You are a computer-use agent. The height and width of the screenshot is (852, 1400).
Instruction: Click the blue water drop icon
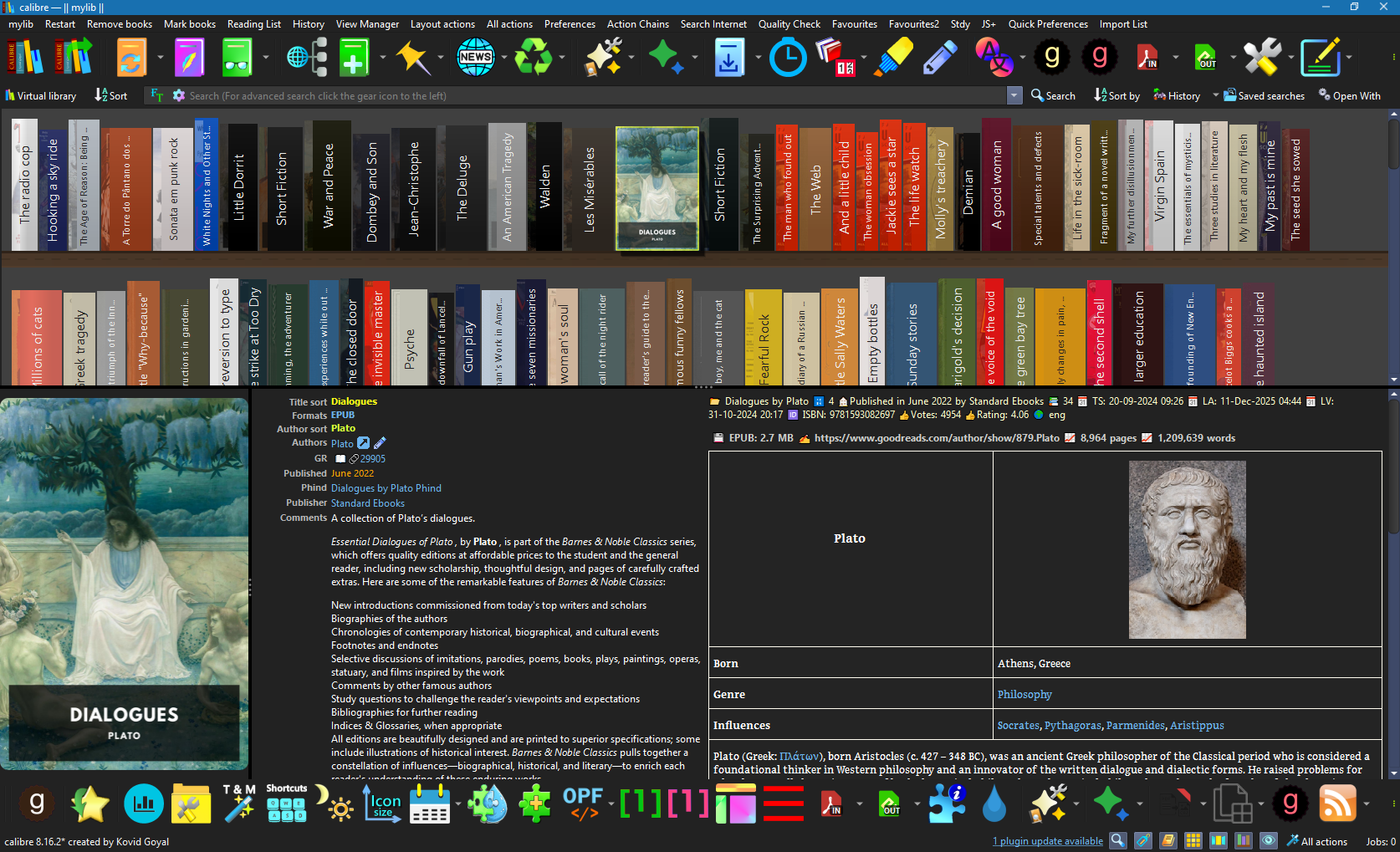tap(994, 804)
